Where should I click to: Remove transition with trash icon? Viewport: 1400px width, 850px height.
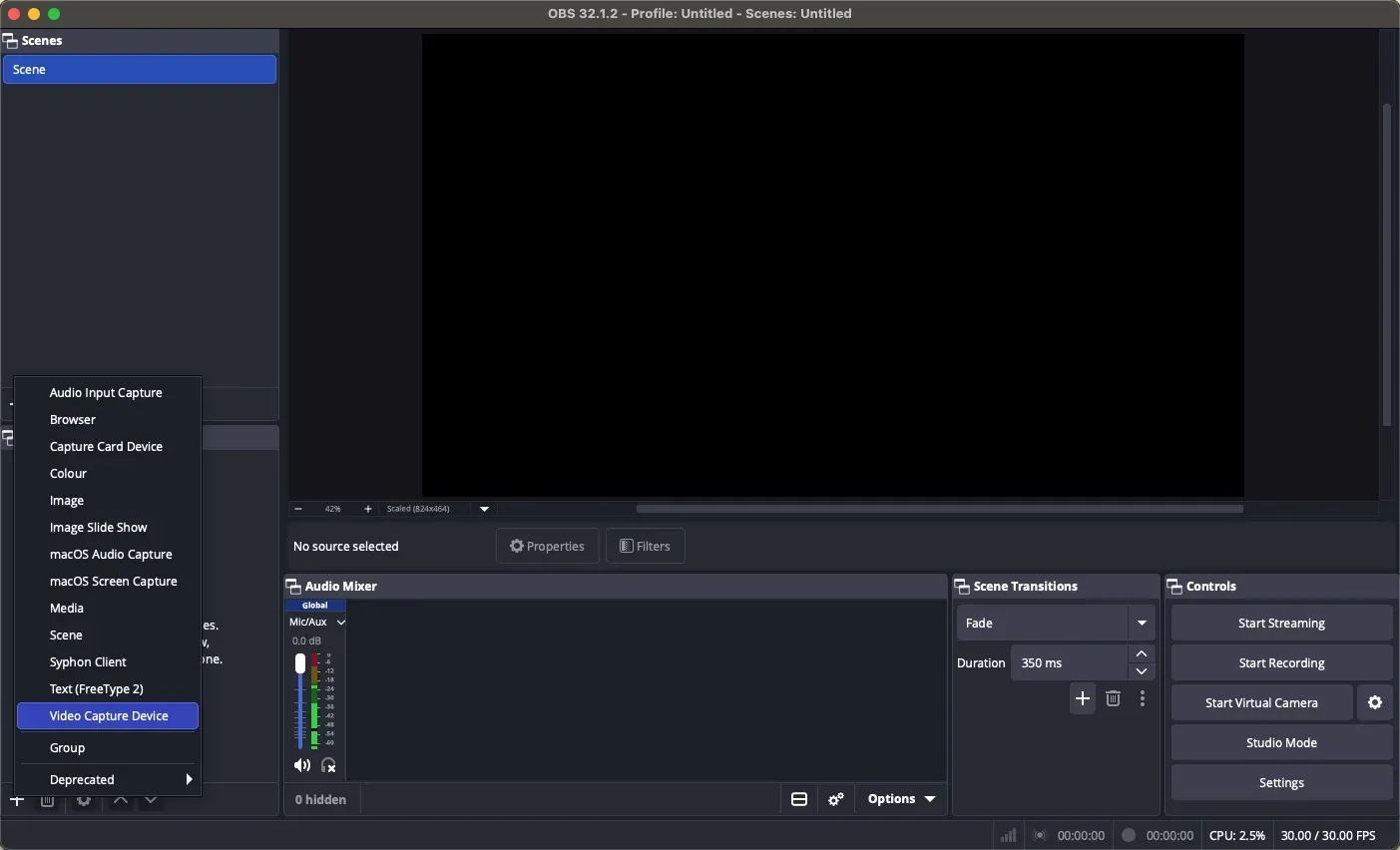click(x=1115, y=698)
